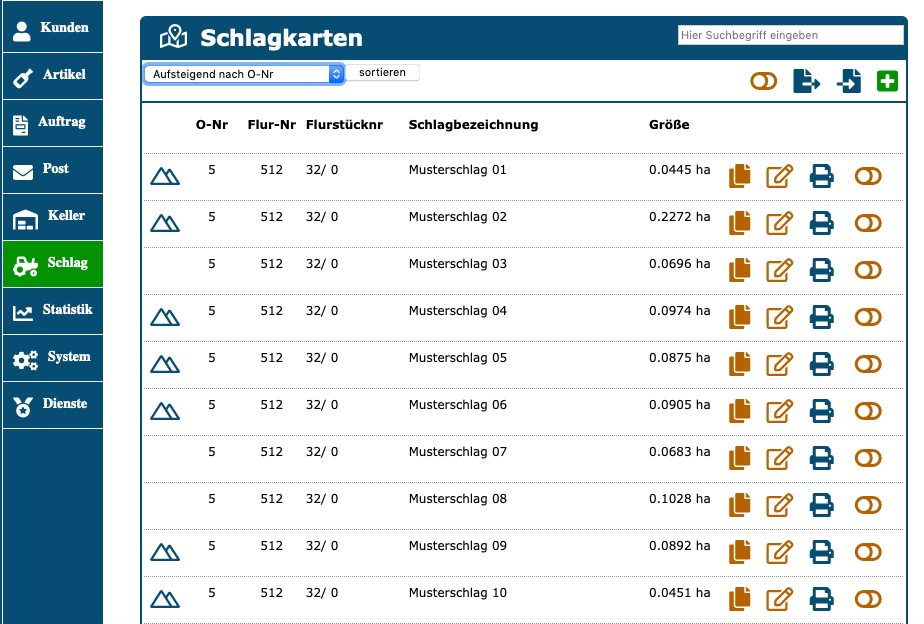Open map icon for Musterschlag 05
This screenshot has height=624, width=924.
(x=165, y=364)
